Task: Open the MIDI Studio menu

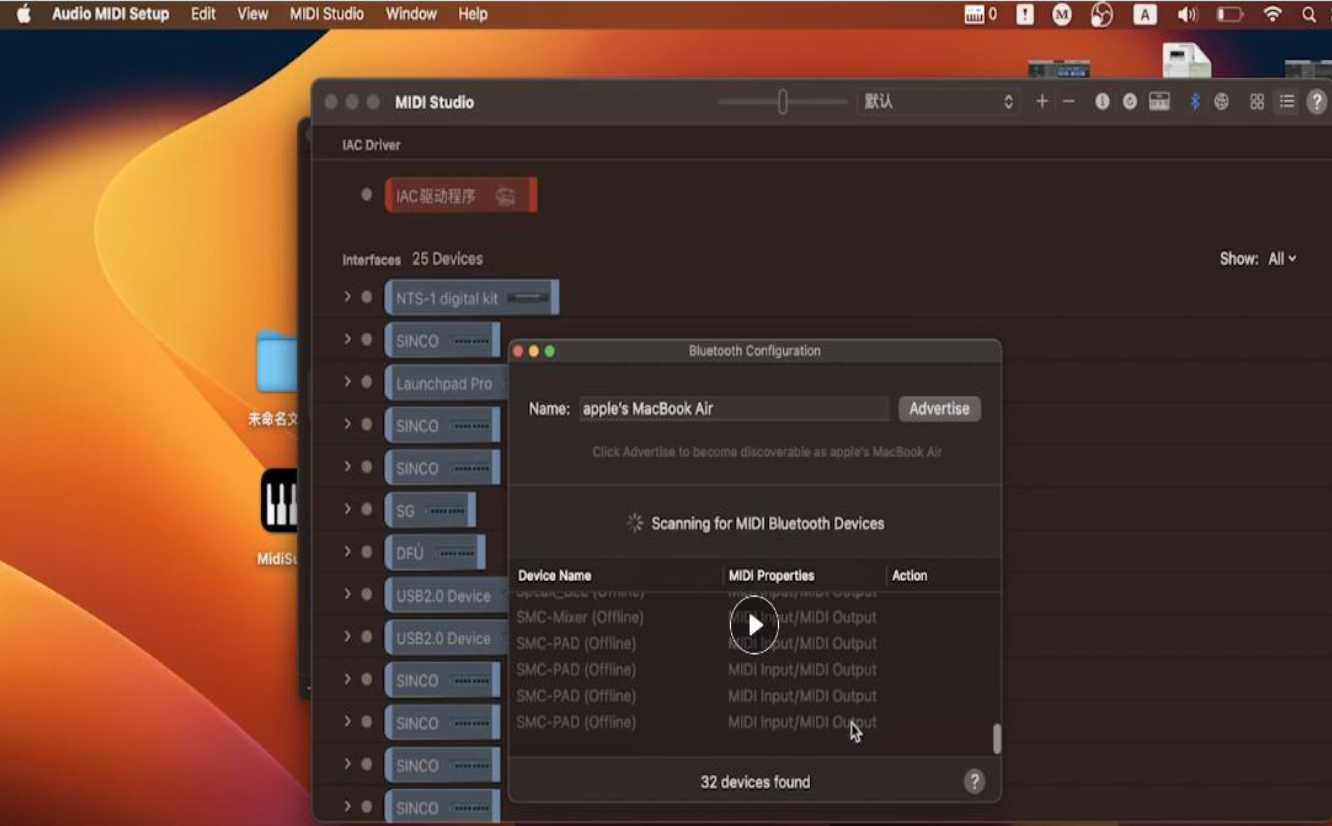Action: click(326, 14)
